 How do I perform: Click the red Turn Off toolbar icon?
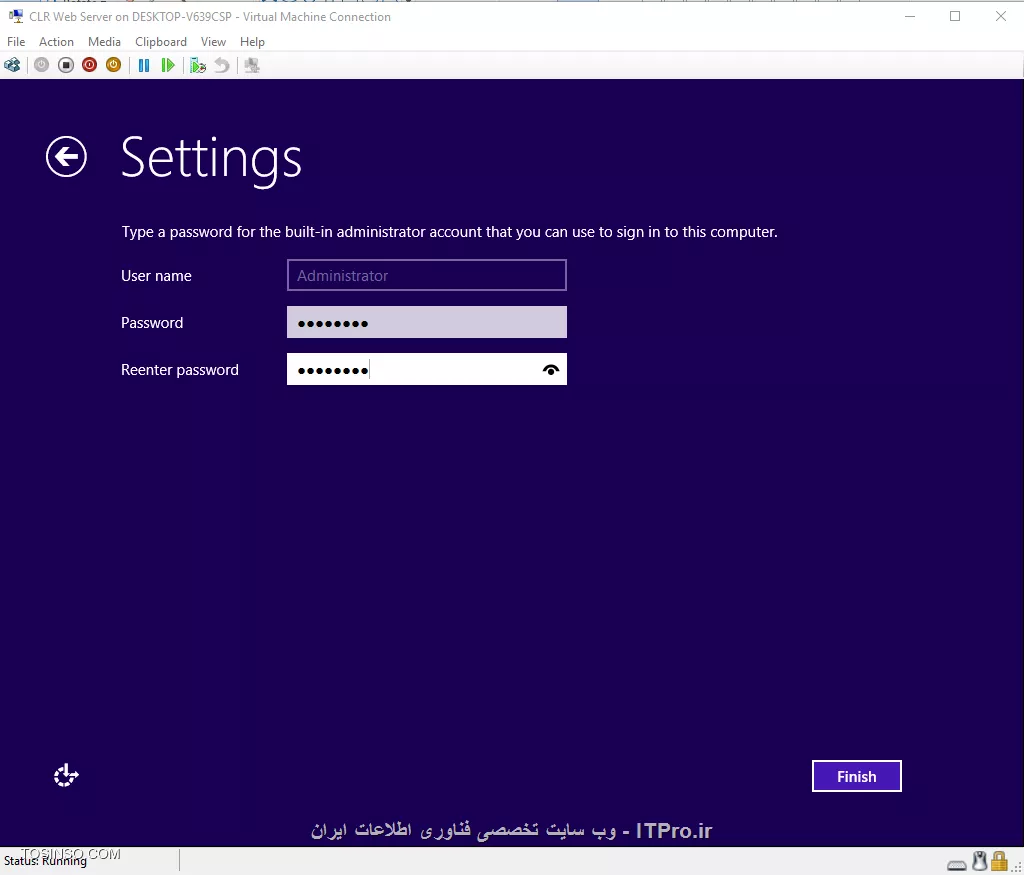pyautogui.click(x=89, y=64)
